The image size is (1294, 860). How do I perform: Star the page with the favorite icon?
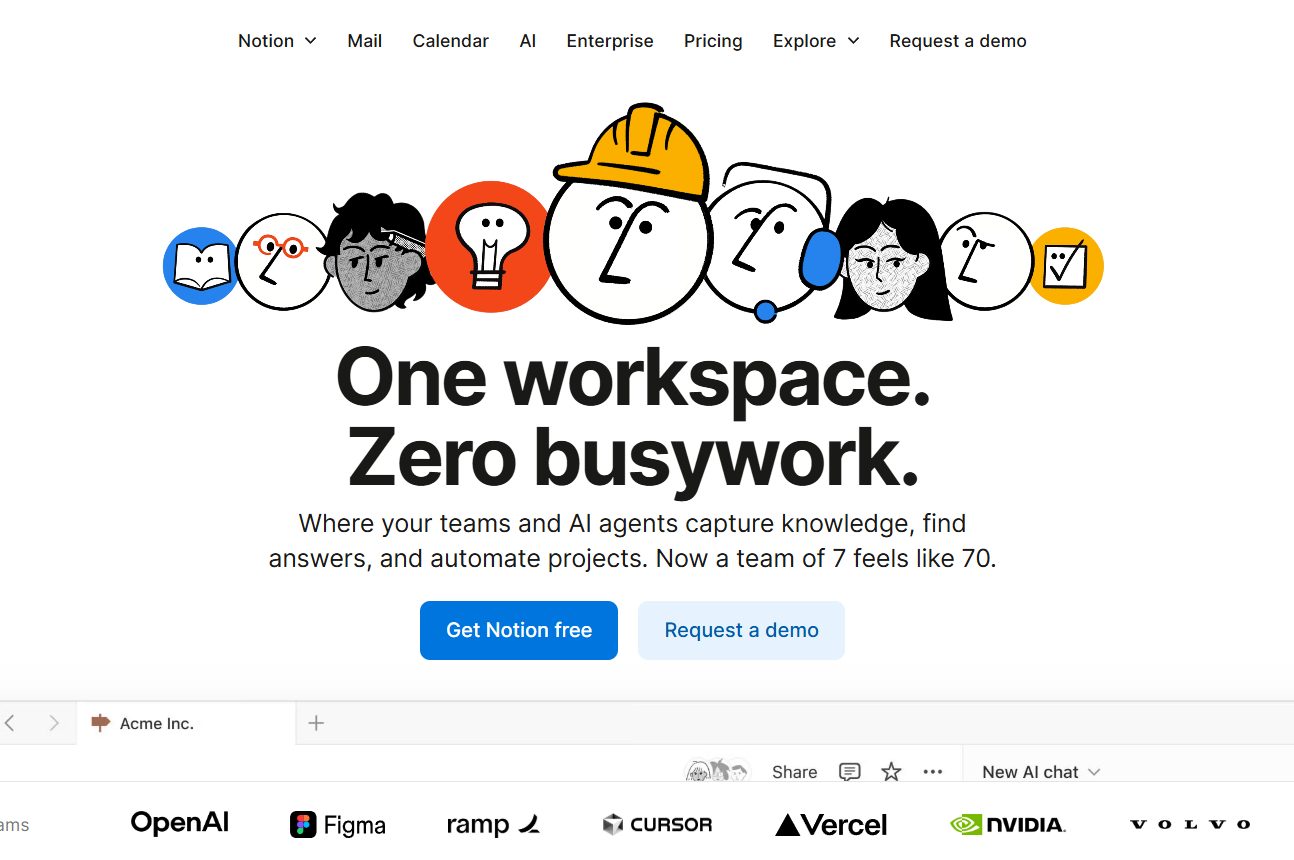(891, 772)
